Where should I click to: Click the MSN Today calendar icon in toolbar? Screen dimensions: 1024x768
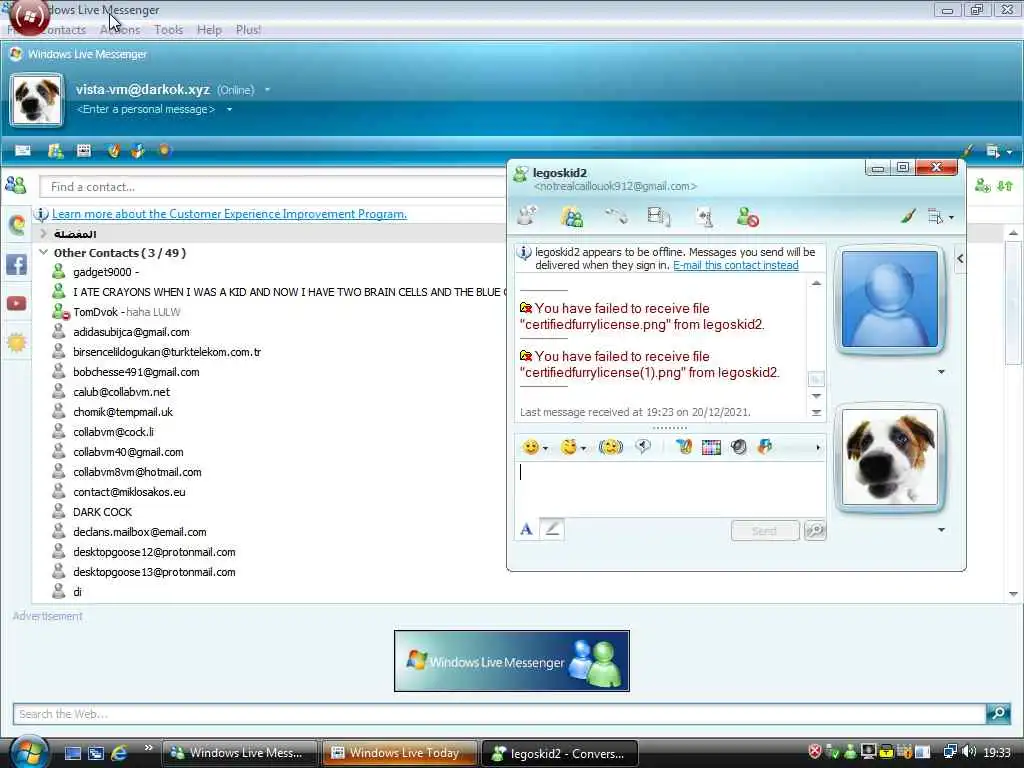tap(84, 151)
